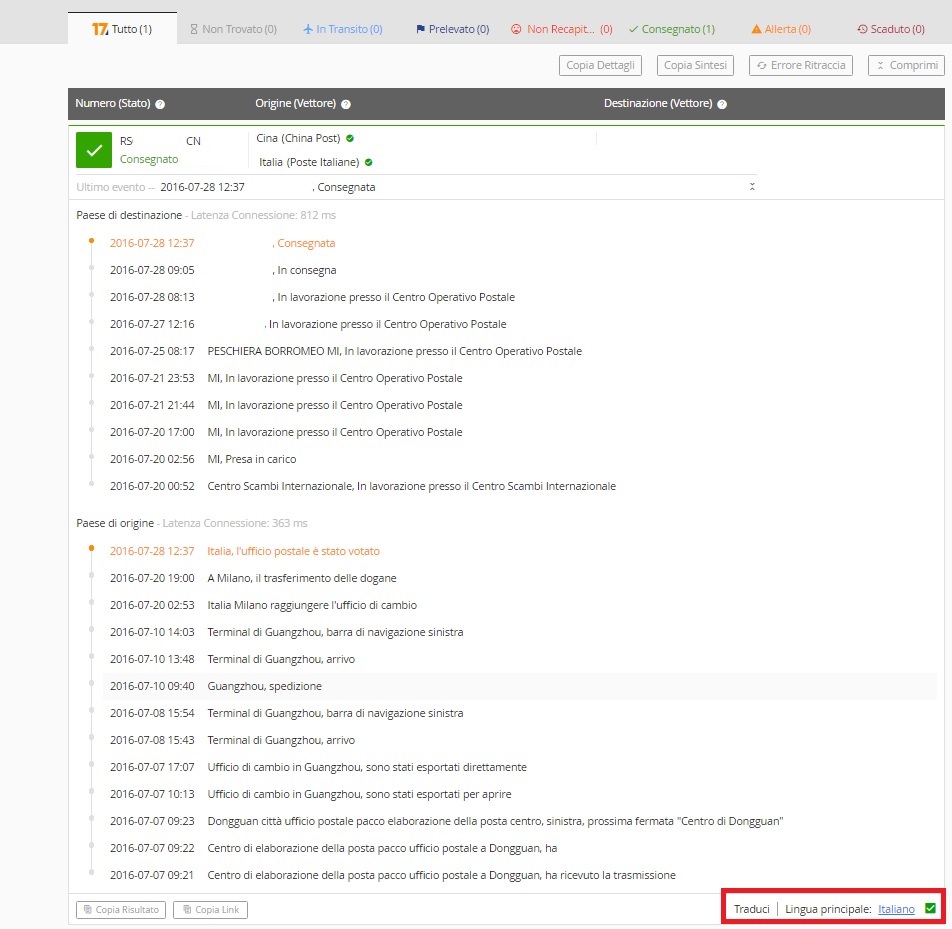The image size is (952, 929).
Task: Click the green Consegnato checkmark status icon
Action: (94, 150)
